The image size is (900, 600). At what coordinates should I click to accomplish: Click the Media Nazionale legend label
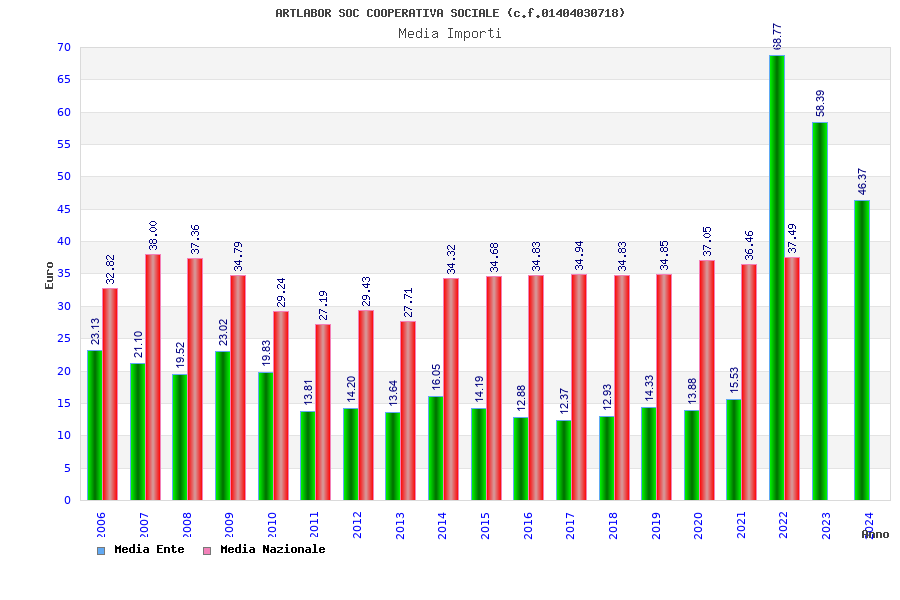pos(273,549)
